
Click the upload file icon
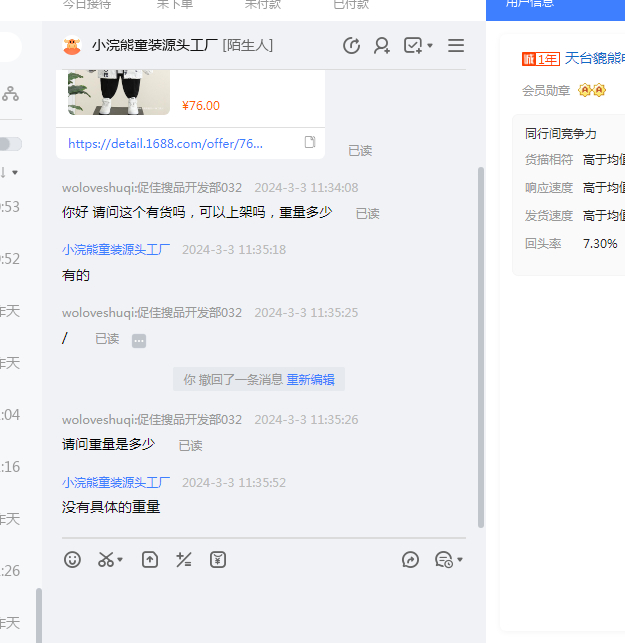pyautogui.click(x=150, y=560)
